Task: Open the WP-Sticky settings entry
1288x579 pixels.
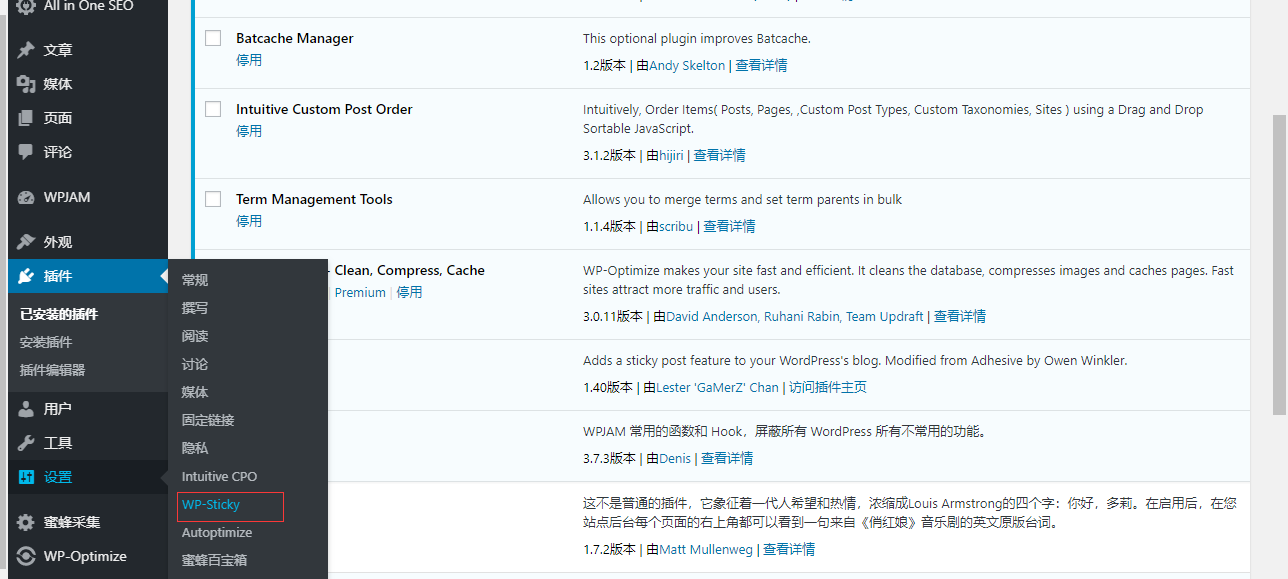Action: click(211, 504)
